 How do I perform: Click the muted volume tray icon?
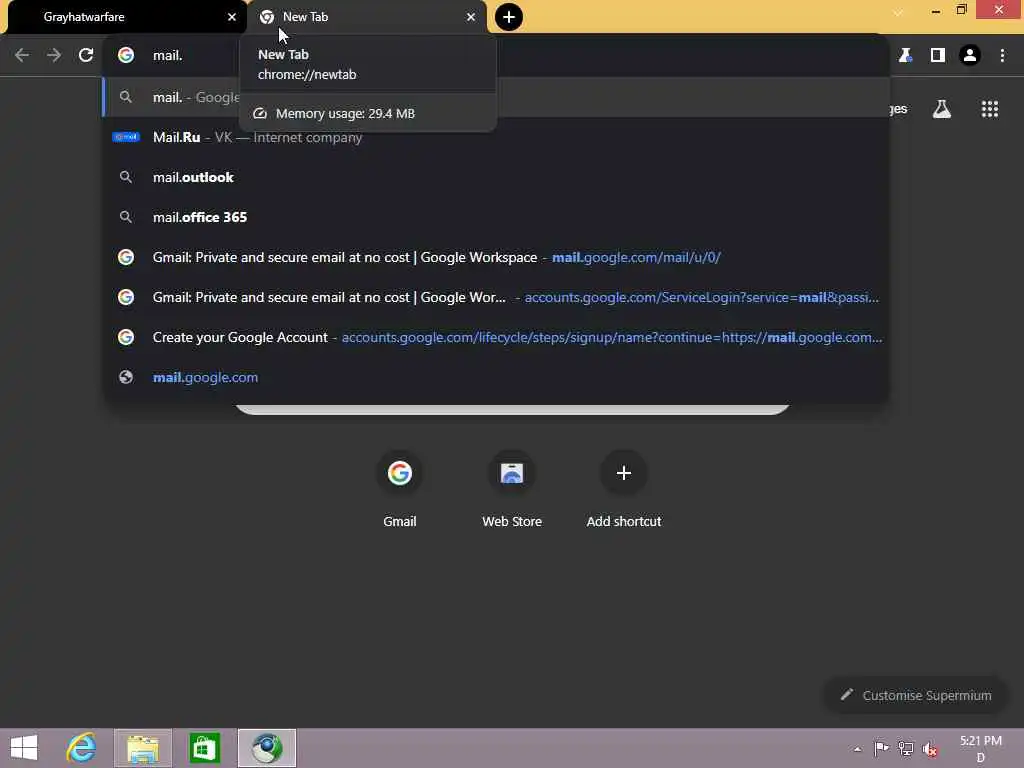click(929, 748)
